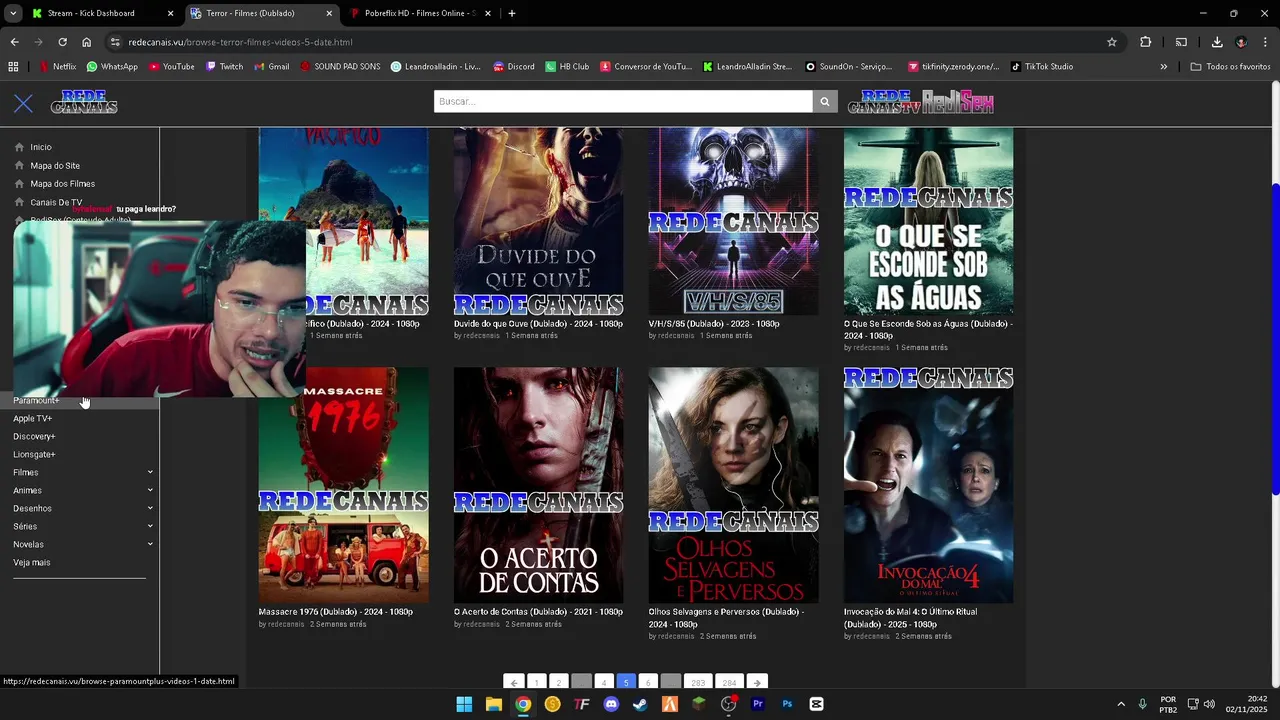Go back with browser back arrow
This screenshot has height=720, width=1280.
[14, 42]
